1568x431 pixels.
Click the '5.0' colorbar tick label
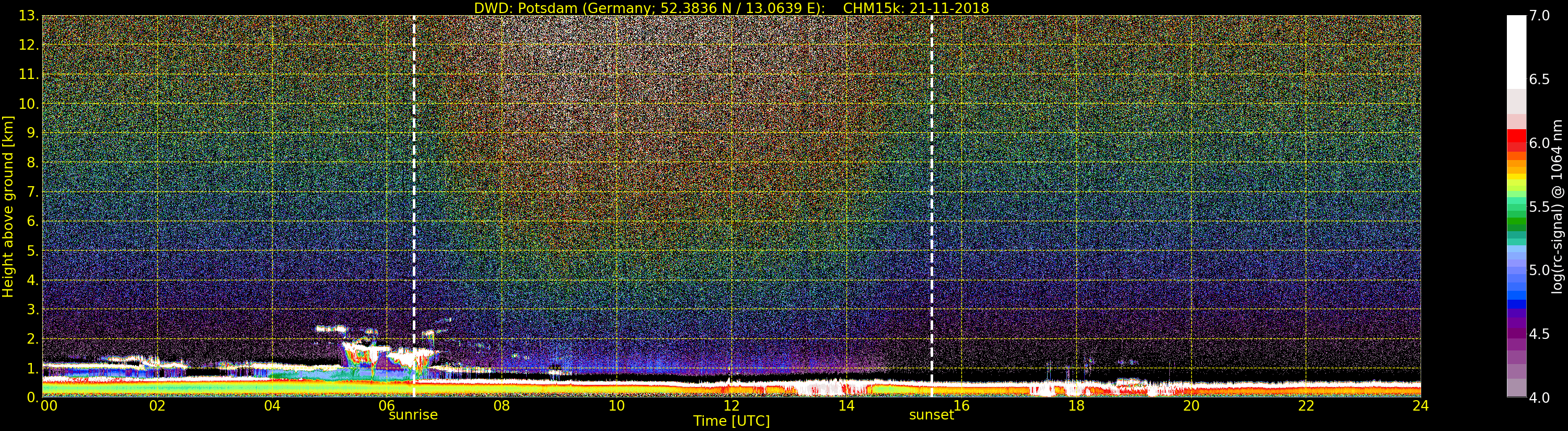click(1539, 270)
